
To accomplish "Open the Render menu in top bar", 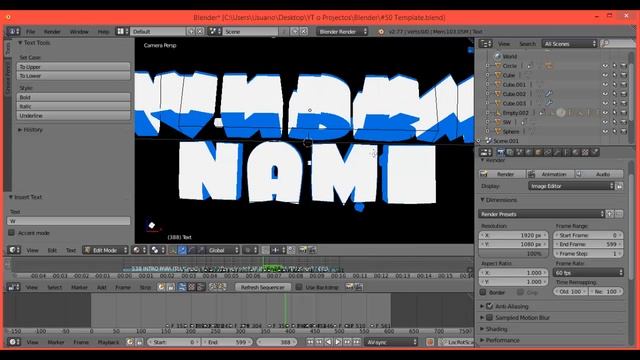I will coord(52,31).
